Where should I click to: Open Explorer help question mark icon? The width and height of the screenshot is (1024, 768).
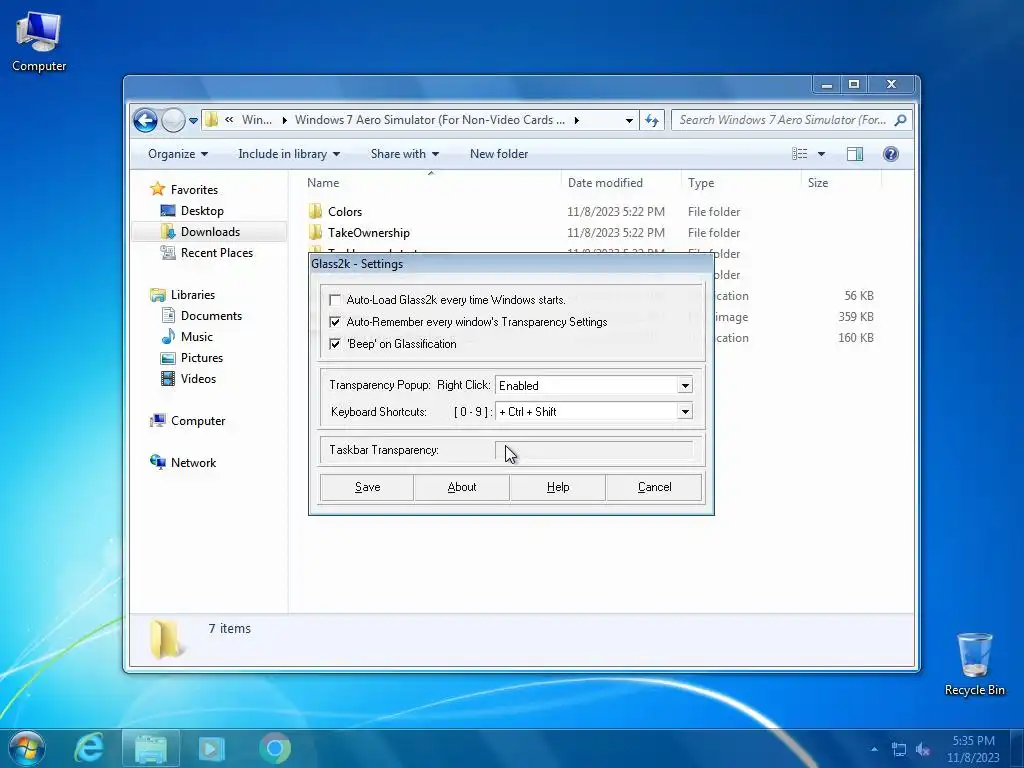click(891, 154)
